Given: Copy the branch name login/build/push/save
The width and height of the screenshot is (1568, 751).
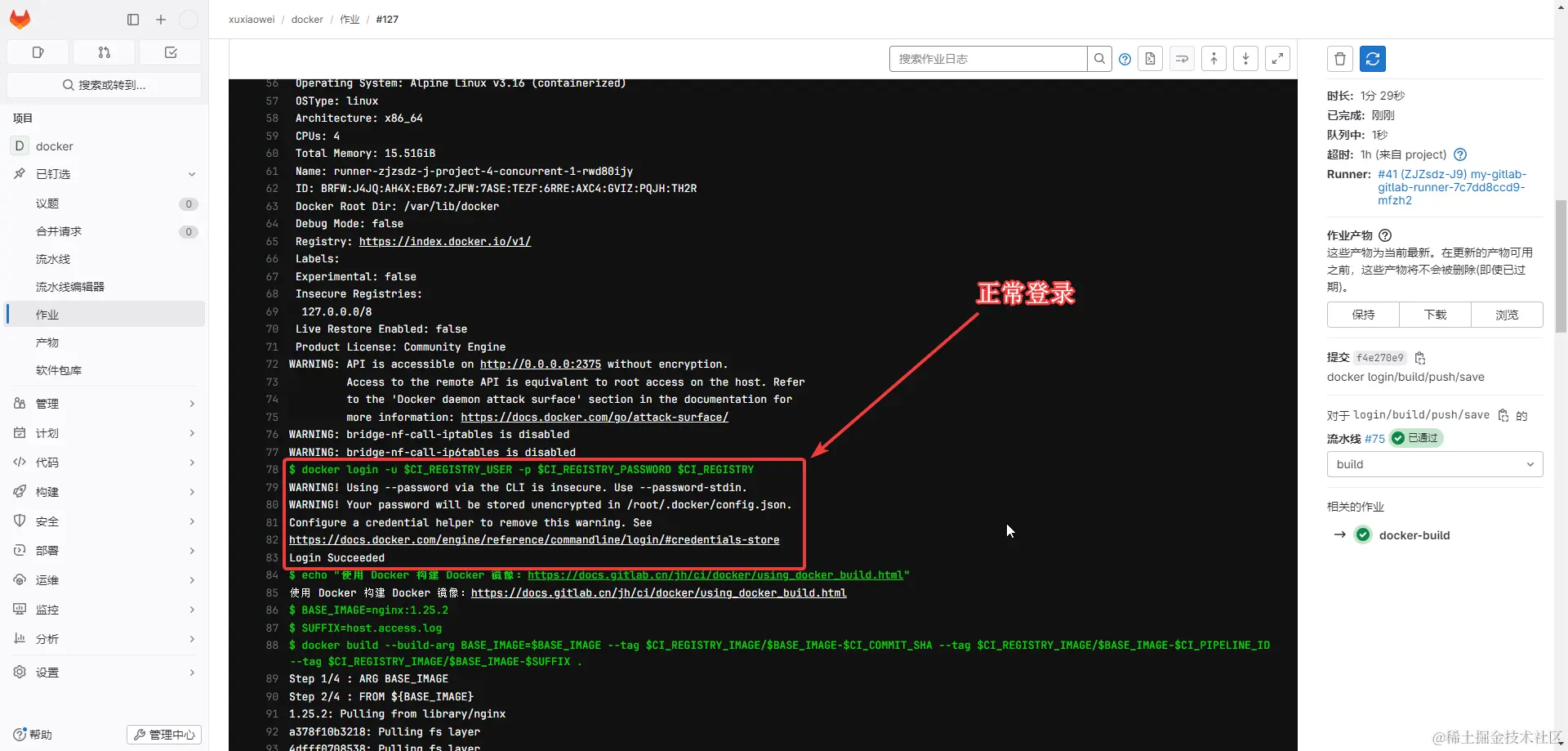Looking at the screenshot, I should point(1503,415).
